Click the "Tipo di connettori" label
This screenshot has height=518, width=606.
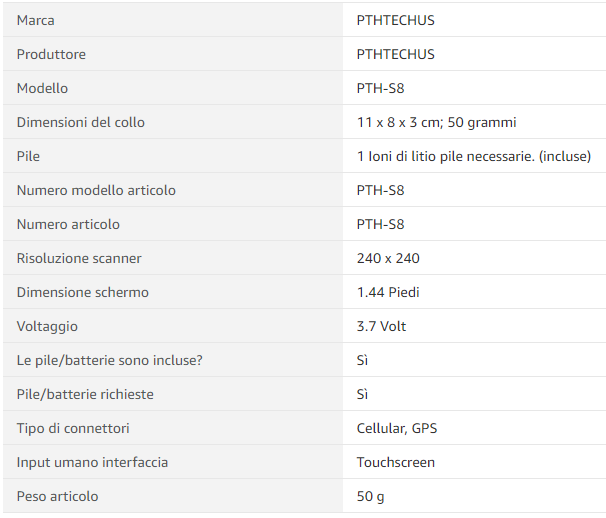click(x=73, y=428)
